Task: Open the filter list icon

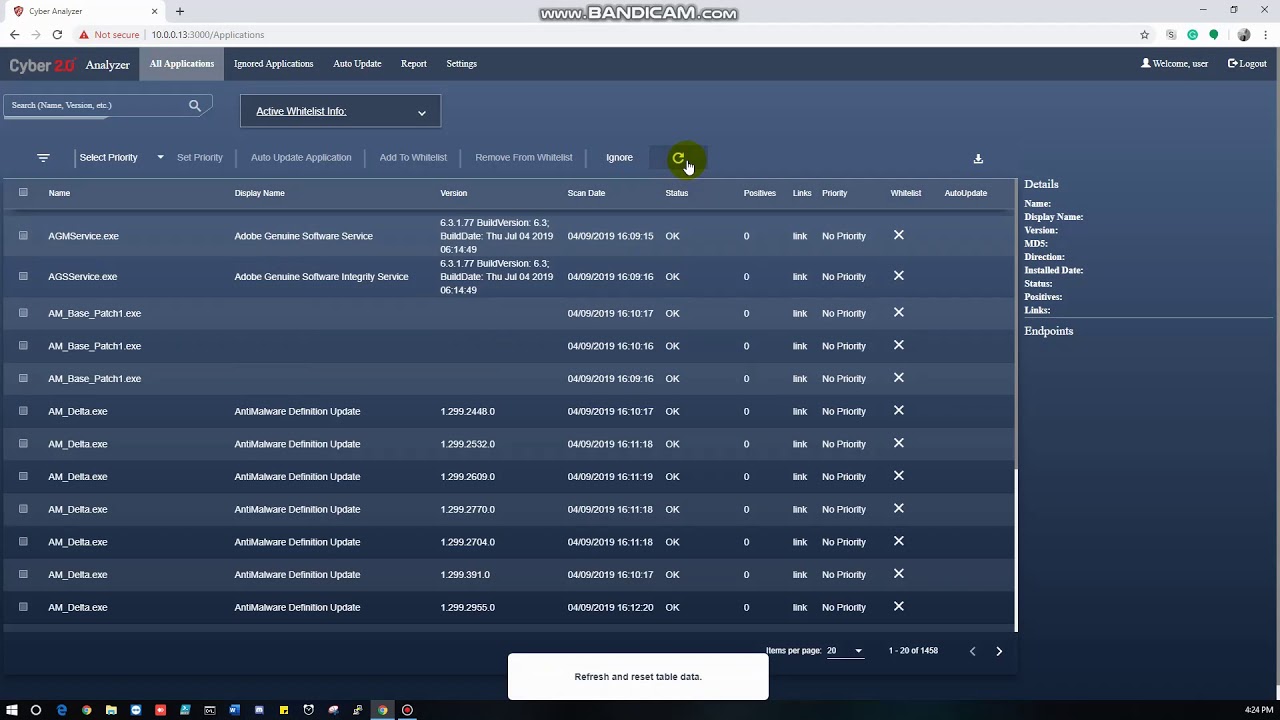Action: tap(43, 157)
